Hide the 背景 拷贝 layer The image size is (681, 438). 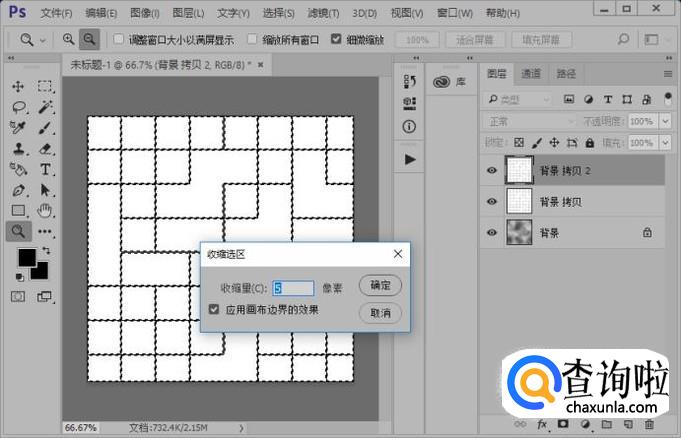[492, 201]
